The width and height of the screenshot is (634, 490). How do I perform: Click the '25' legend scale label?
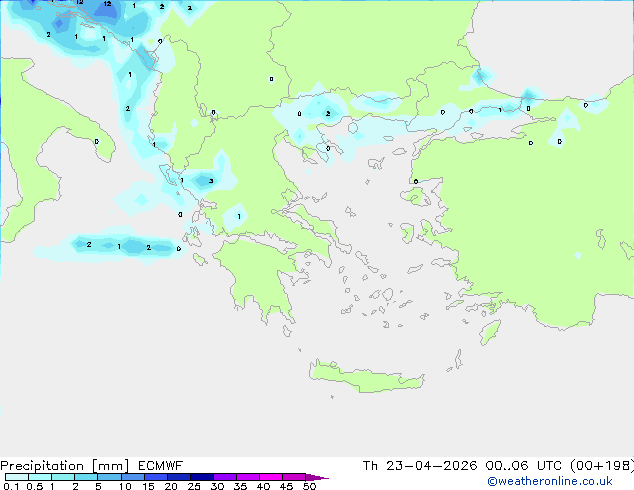pos(194,486)
